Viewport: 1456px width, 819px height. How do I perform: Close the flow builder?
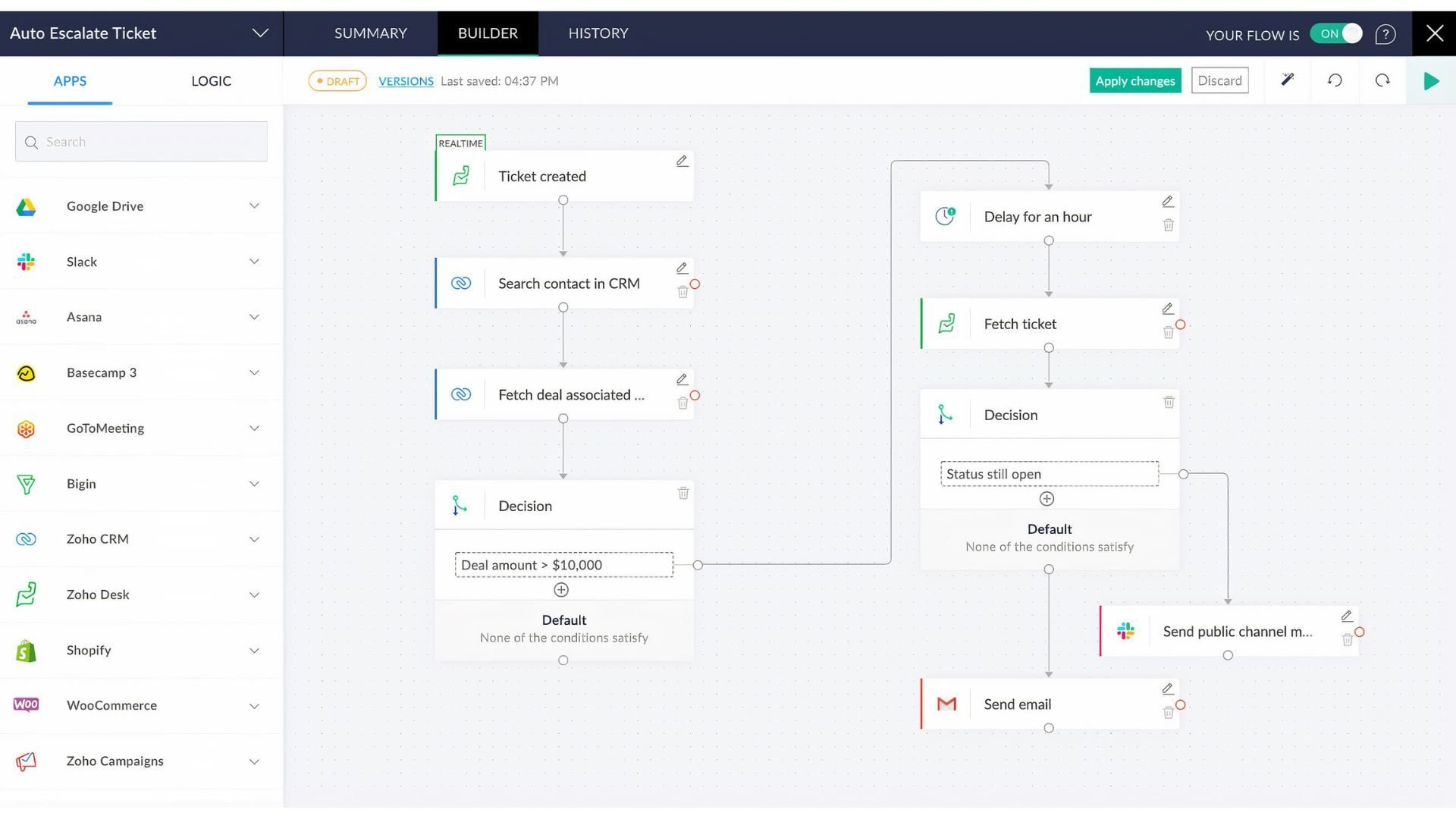tap(1435, 33)
